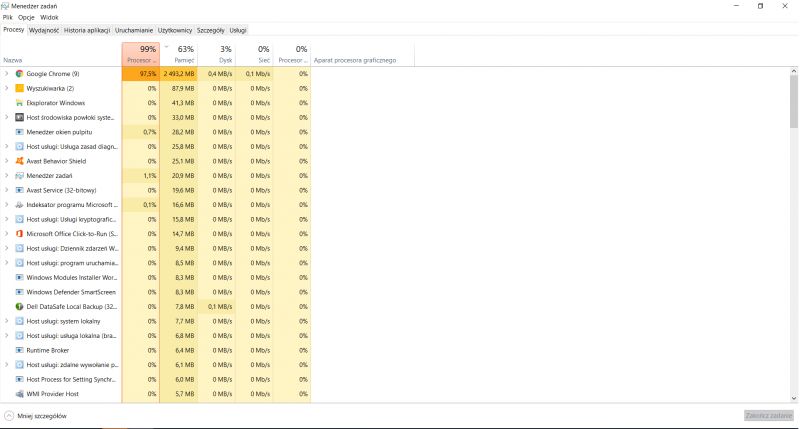Sort by 0% Sieć column header

coord(254,55)
